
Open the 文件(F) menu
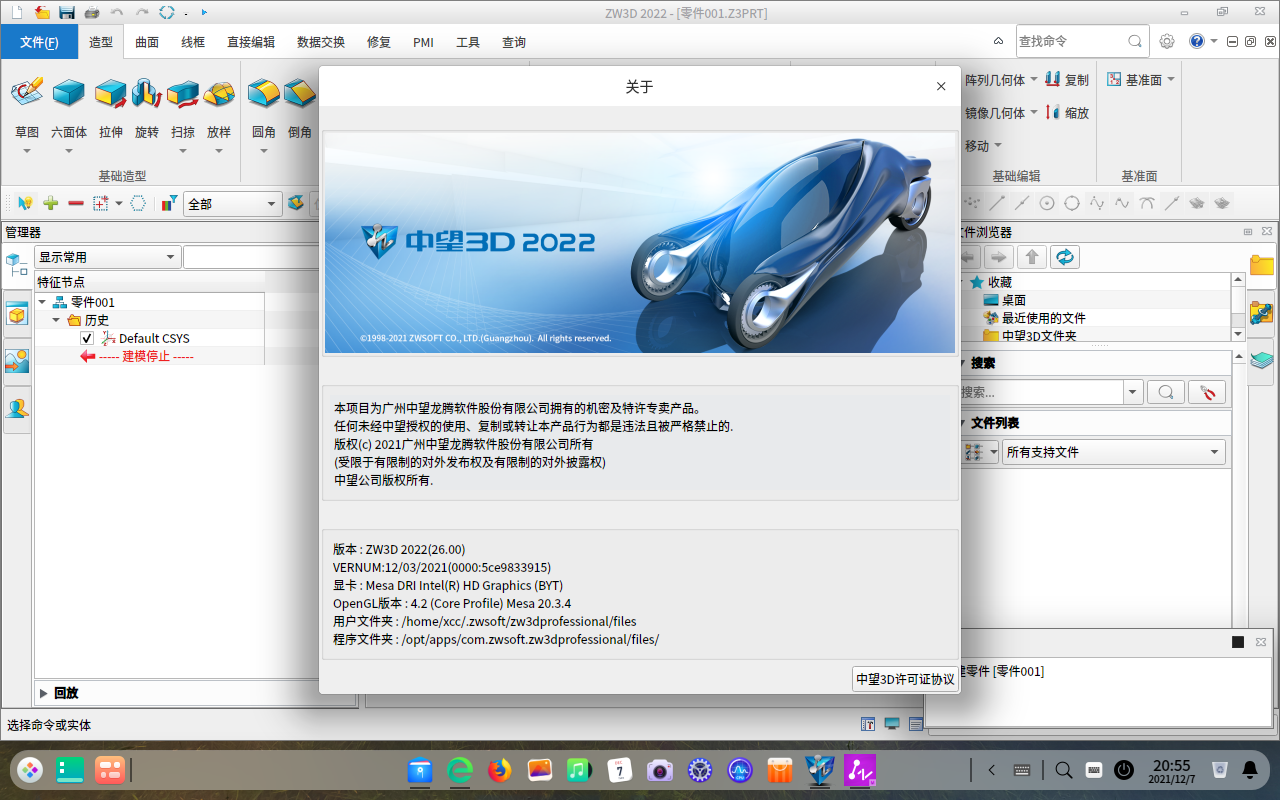point(39,42)
